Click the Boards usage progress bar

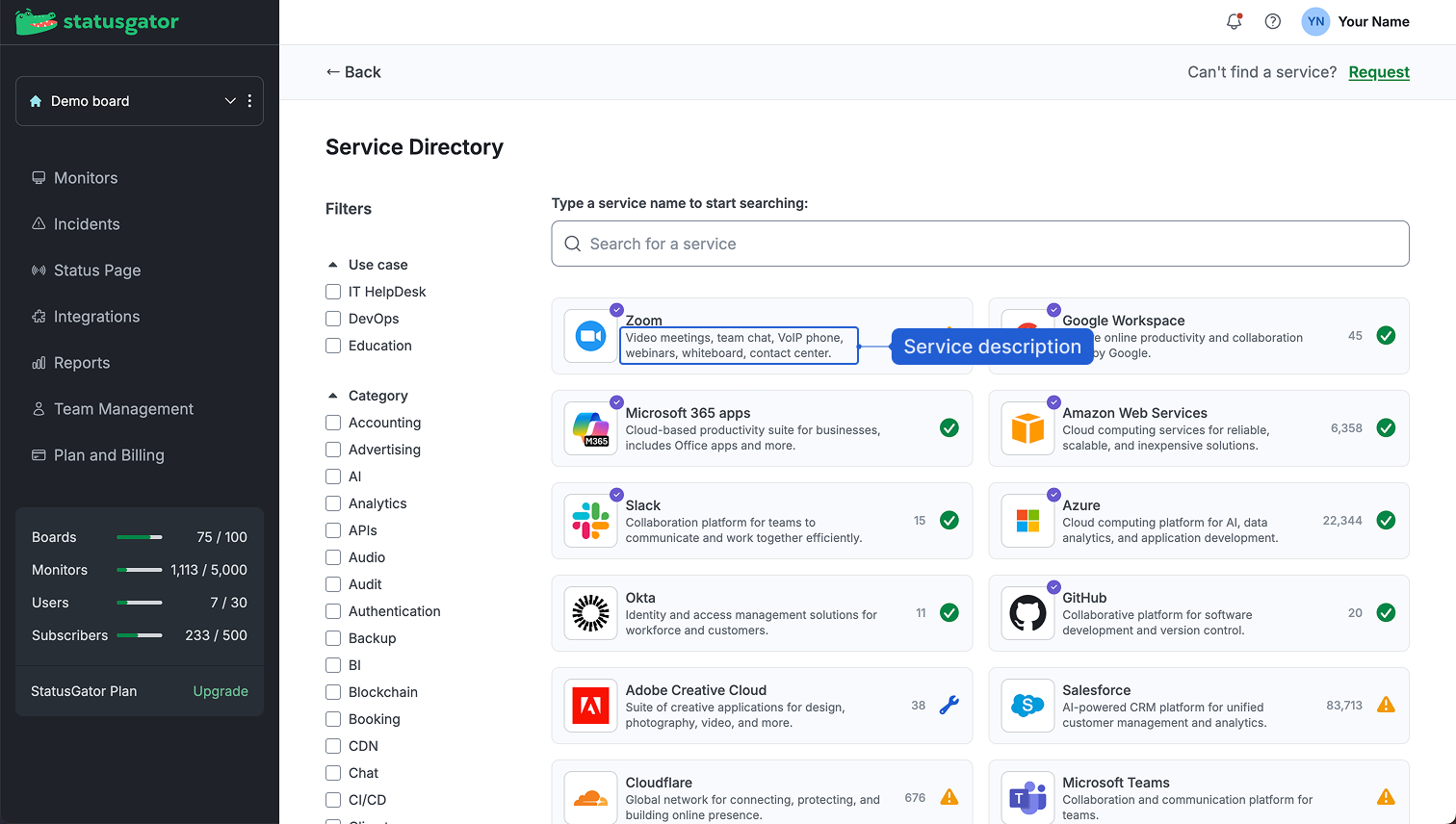[140, 537]
